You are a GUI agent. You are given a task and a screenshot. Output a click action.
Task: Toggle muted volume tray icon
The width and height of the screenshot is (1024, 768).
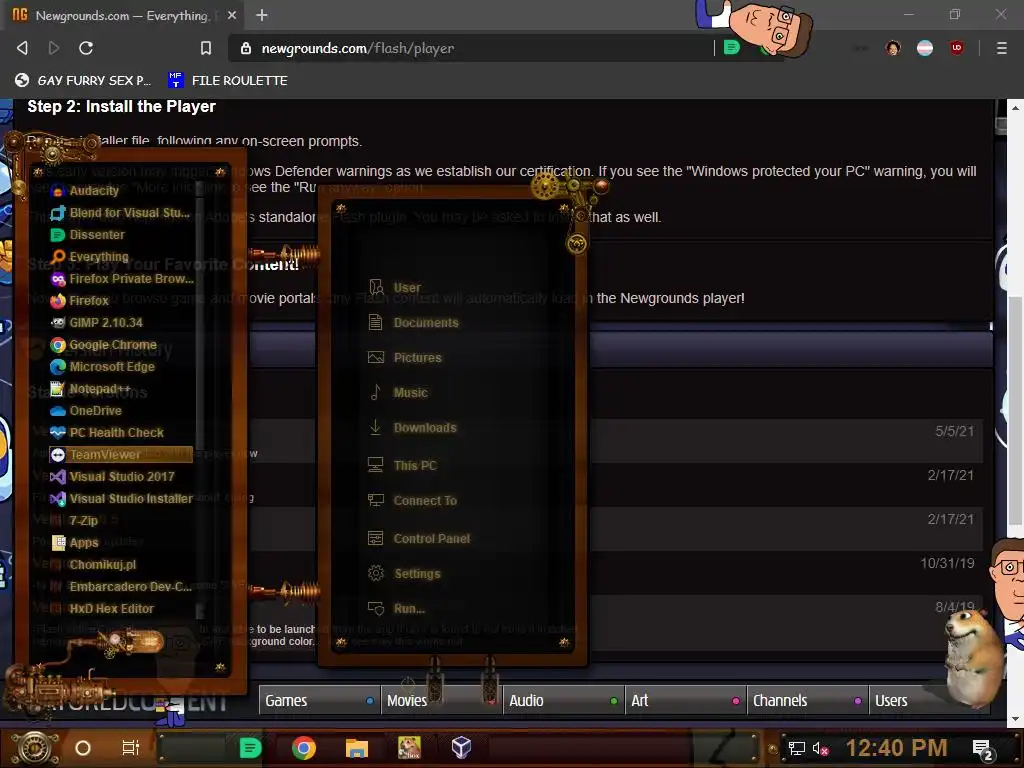[x=820, y=748]
